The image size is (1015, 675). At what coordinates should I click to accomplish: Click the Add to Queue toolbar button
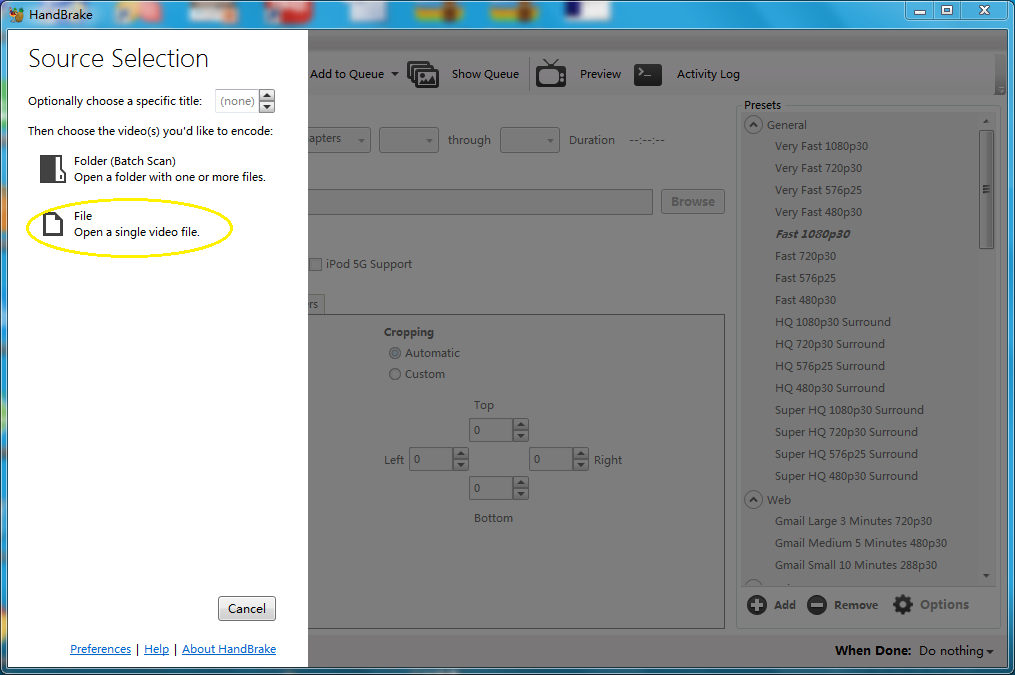(x=347, y=74)
